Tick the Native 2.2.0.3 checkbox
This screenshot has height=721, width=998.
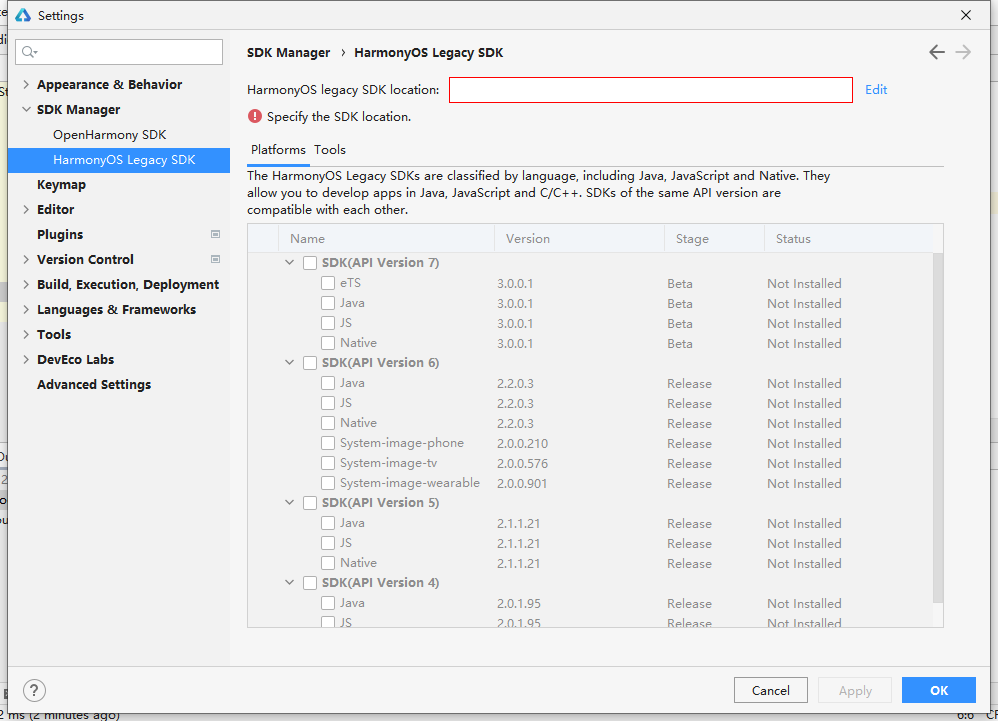328,423
